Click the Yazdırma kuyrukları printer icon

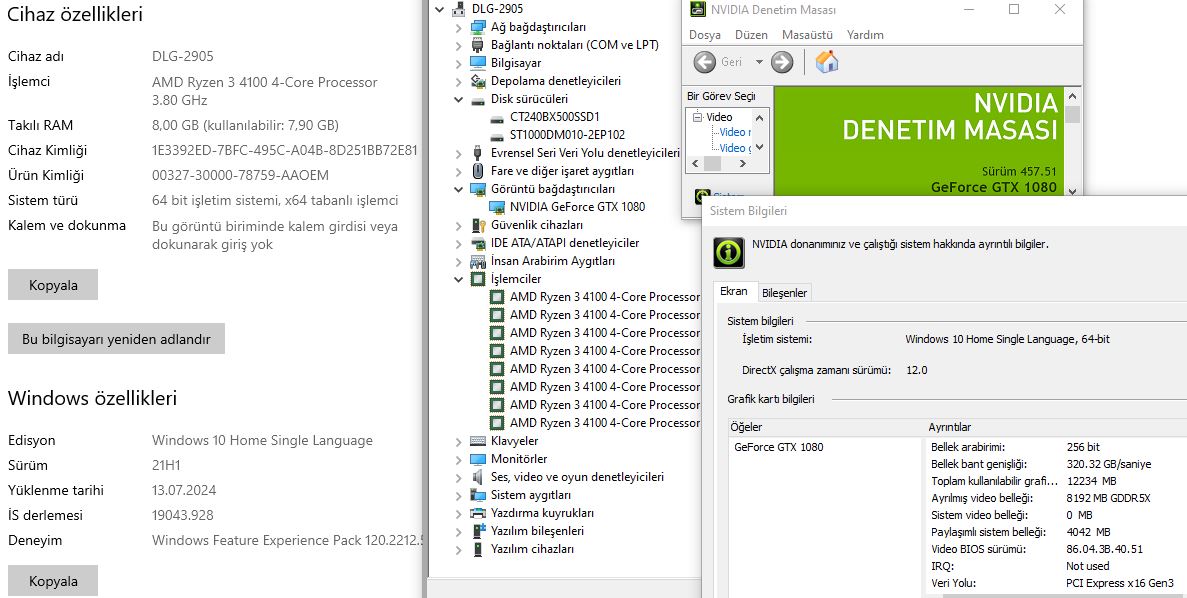(x=478, y=513)
